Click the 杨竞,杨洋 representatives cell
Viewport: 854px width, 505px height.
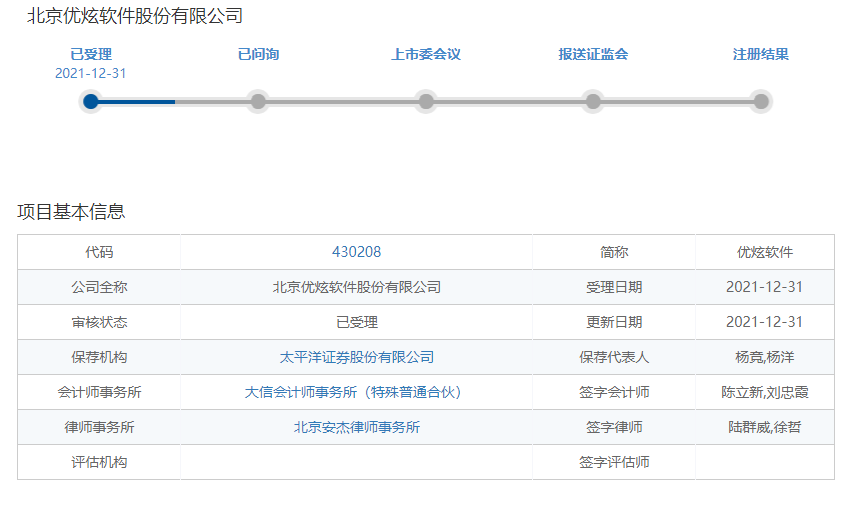pyautogui.click(x=765, y=357)
